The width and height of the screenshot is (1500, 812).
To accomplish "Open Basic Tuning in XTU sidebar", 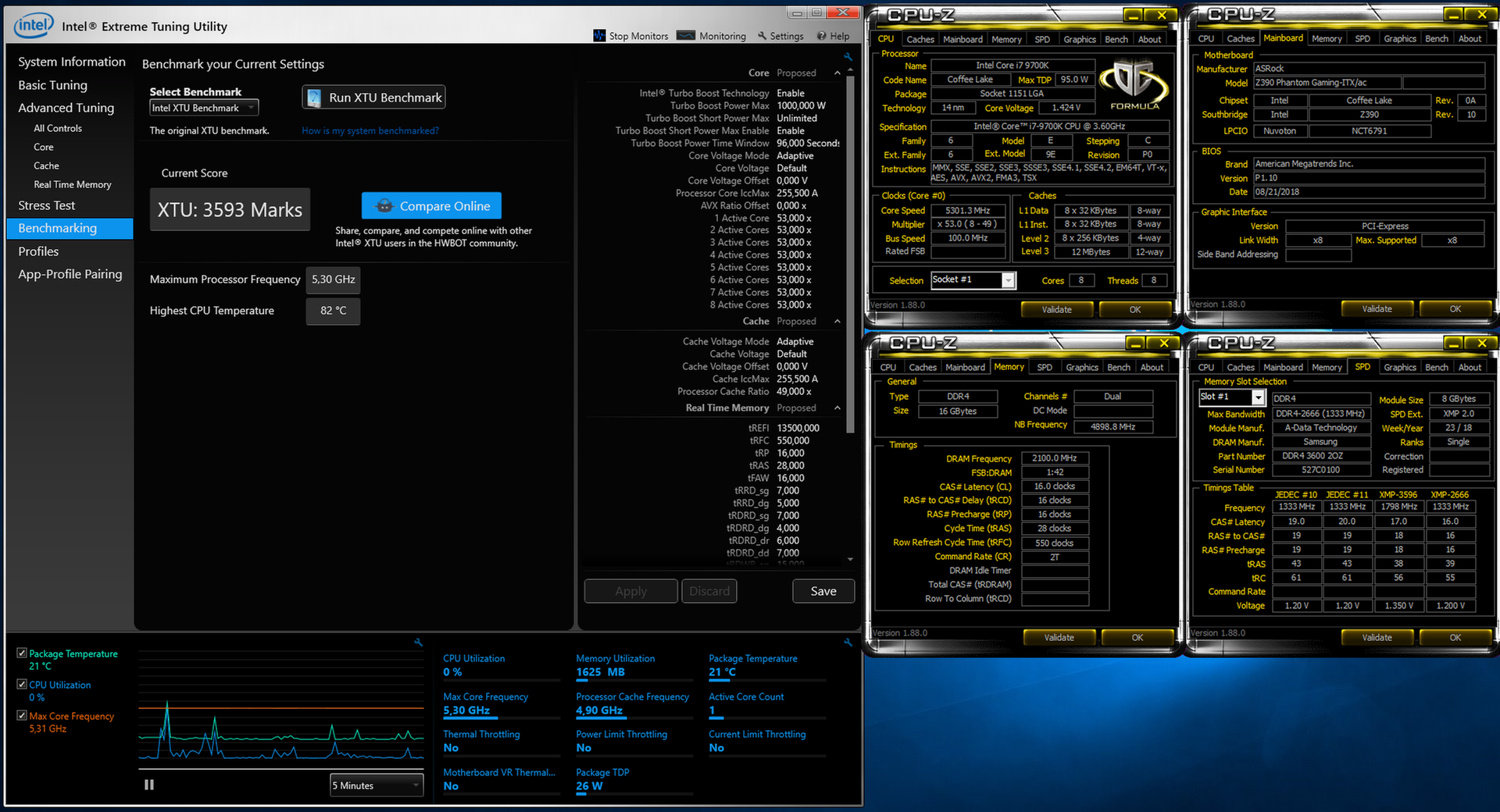I will pos(52,85).
